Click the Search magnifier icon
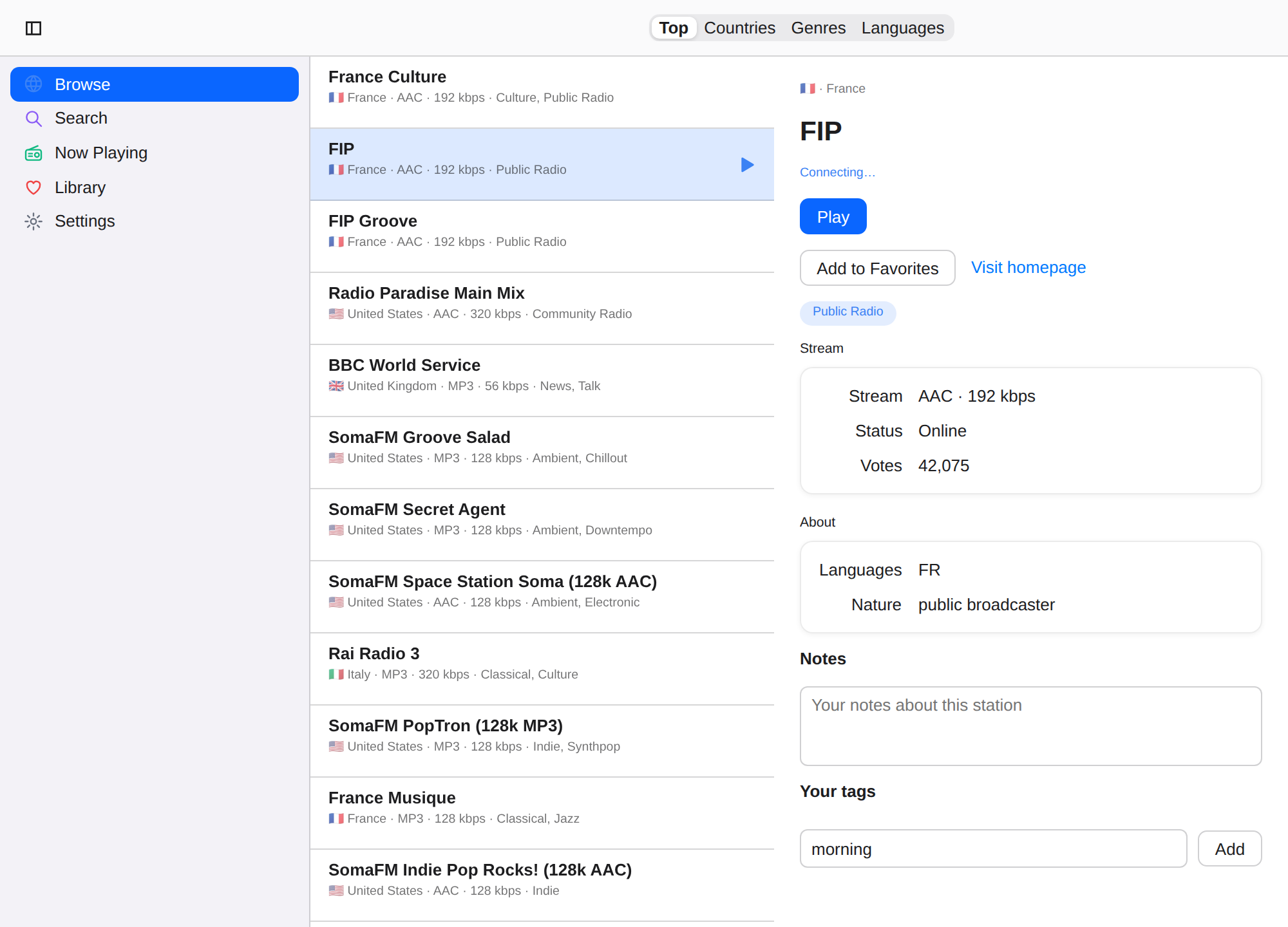The width and height of the screenshot is (1288, 927). pos(33,118)
